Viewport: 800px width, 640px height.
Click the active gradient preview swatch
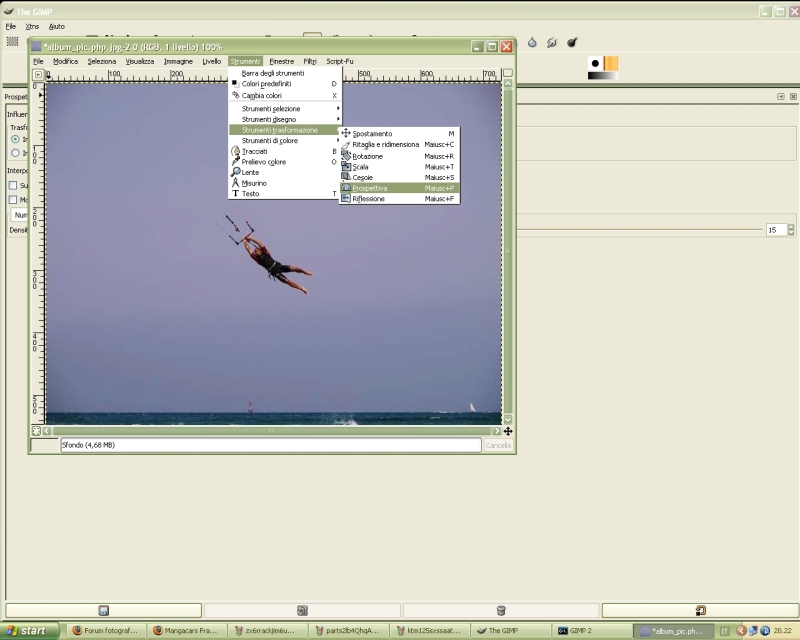[603, 76]
